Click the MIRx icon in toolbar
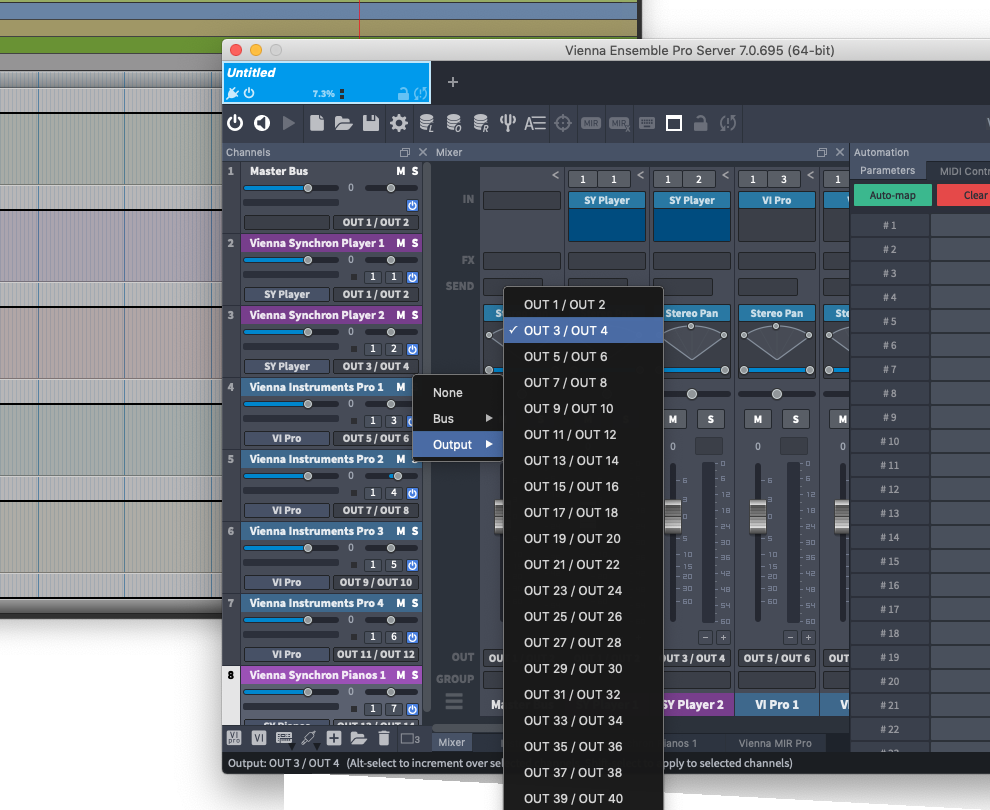990x810 pixels. click(619, 123)
